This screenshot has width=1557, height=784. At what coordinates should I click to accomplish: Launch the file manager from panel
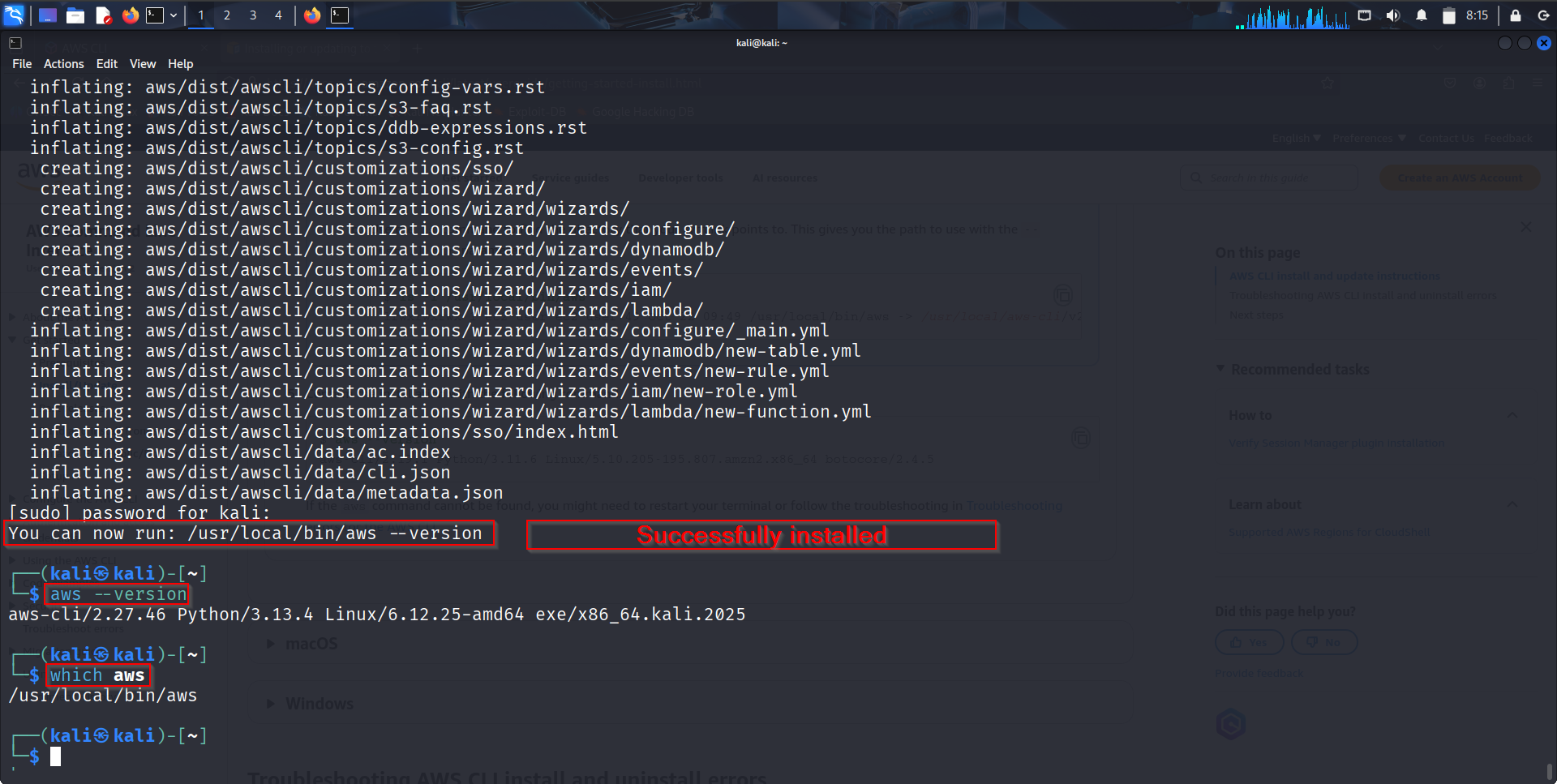(x=75, y=15)
